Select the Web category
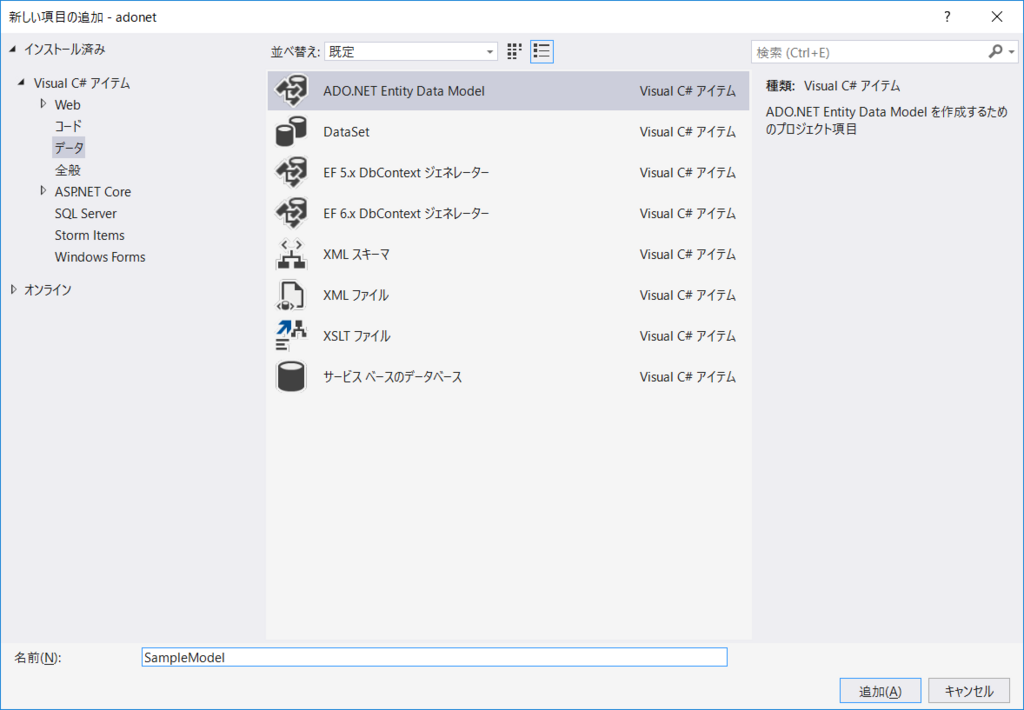Image resolution: width=1024 pixels, height=710 pixels. (67, 105)
